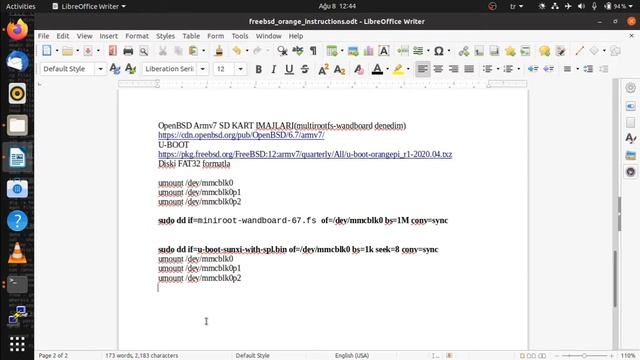Click the Save document icon

click(x=88, y=51)
